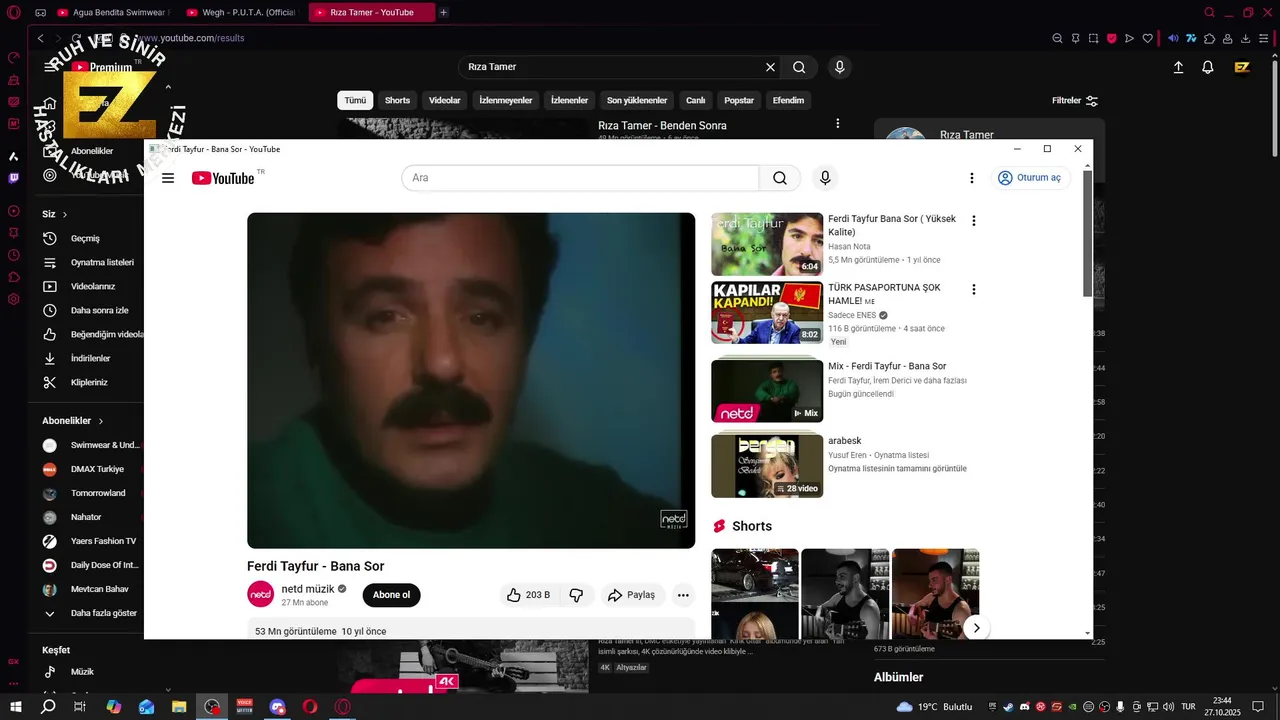This screenshot has height=720, width=1280.
Task: Open options menu for TÜRK PASAPORTUNA ŞOK HAMLE video
Action: [x=973, y=289]
